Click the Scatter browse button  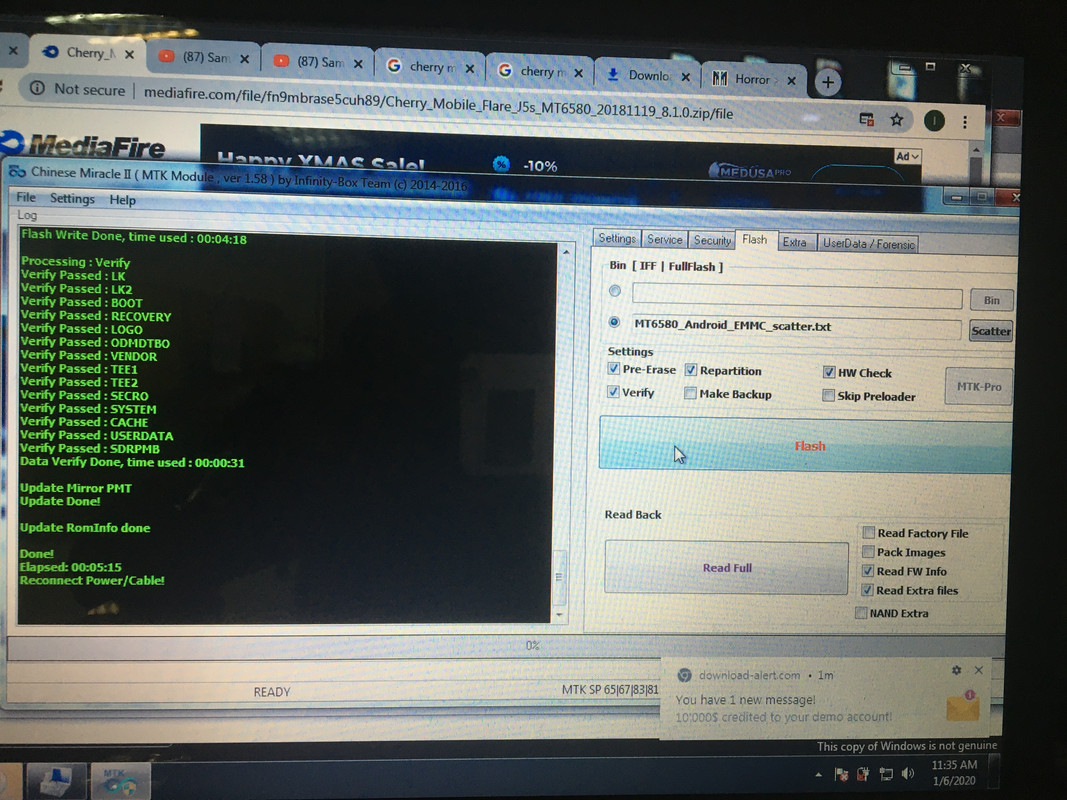tap(991, 331)
